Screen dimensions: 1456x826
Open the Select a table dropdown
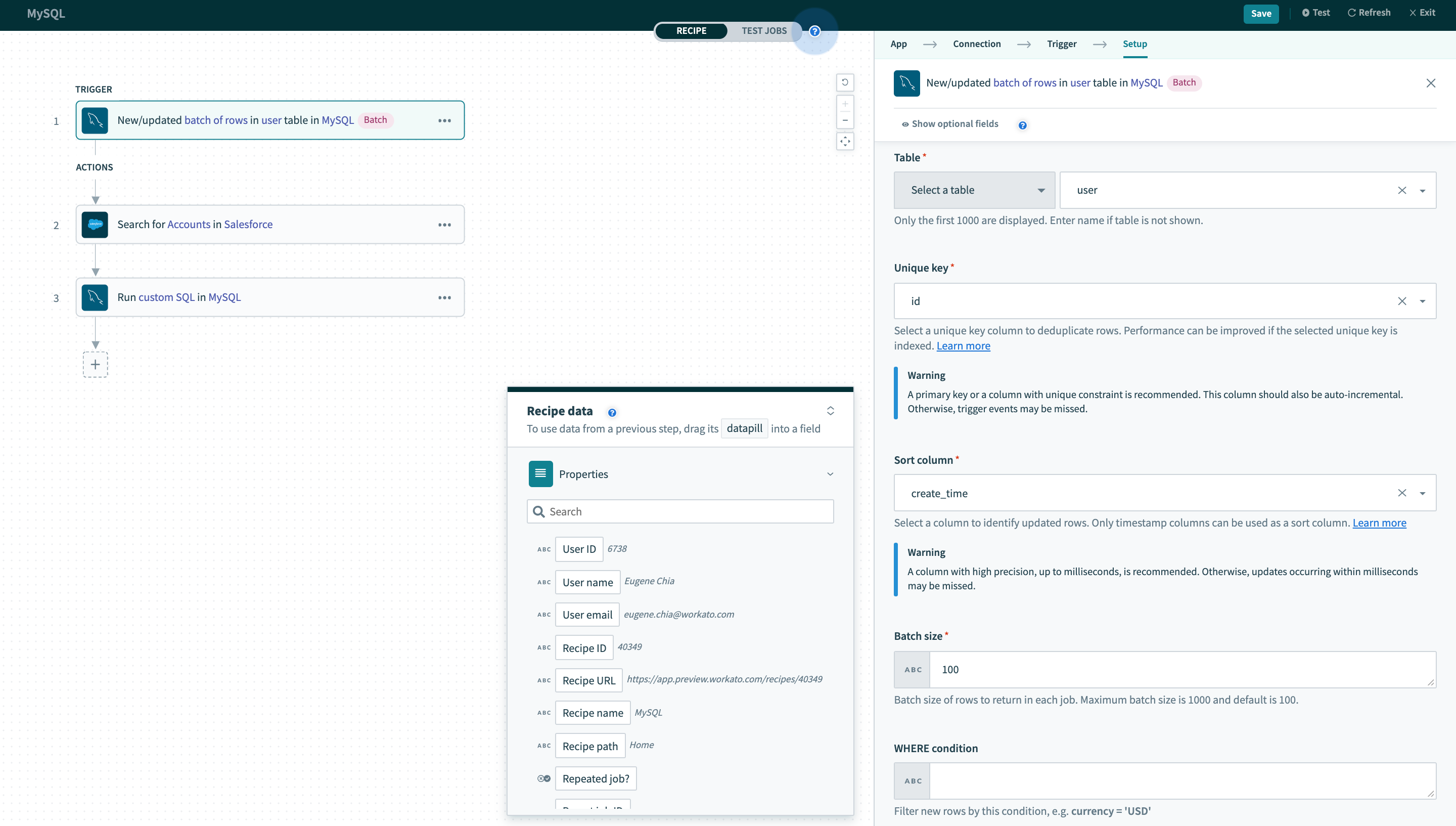click(x=974, y=190)
